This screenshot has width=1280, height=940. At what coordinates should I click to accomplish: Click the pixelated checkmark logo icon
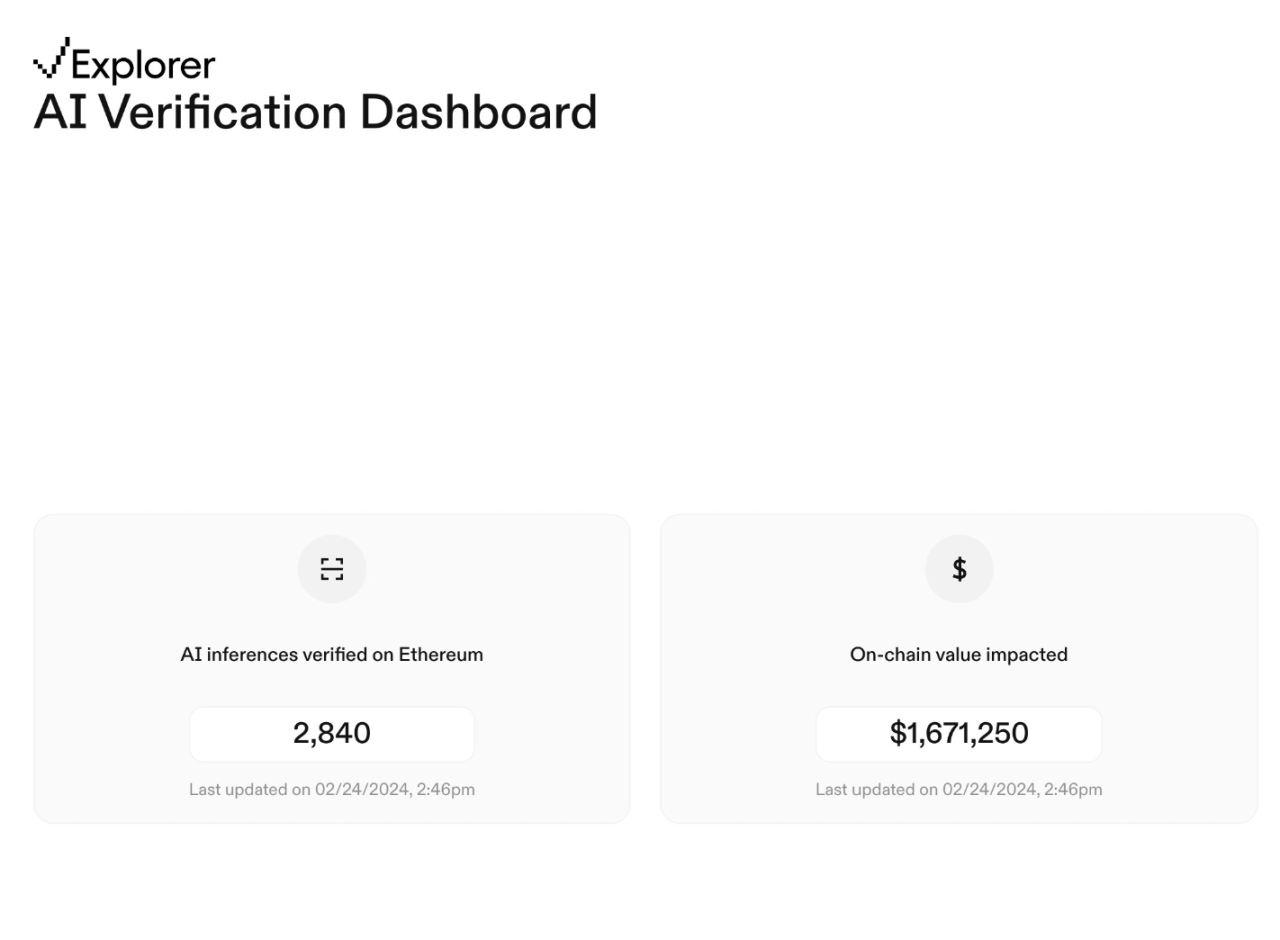pos(51,59)
